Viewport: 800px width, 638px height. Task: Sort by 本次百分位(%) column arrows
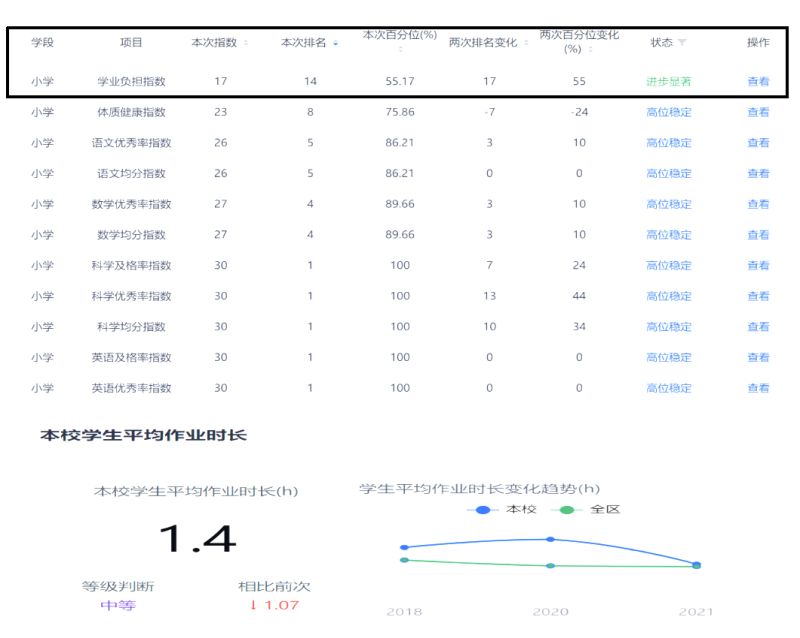tap(400, 50)
